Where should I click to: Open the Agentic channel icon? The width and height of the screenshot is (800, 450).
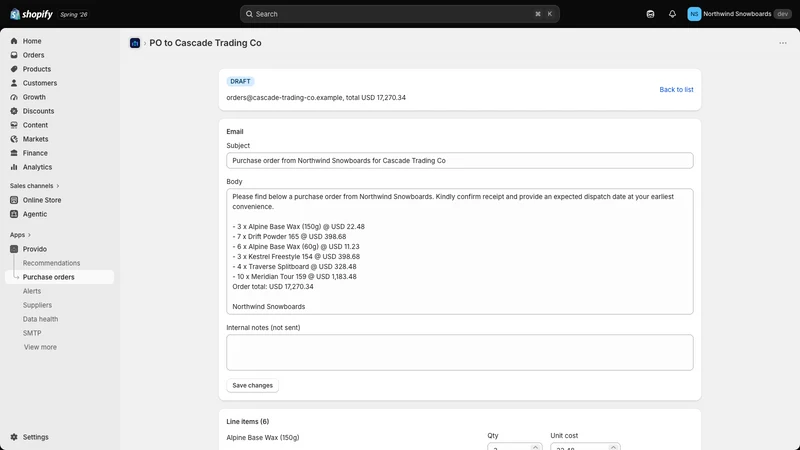[14, 214]
